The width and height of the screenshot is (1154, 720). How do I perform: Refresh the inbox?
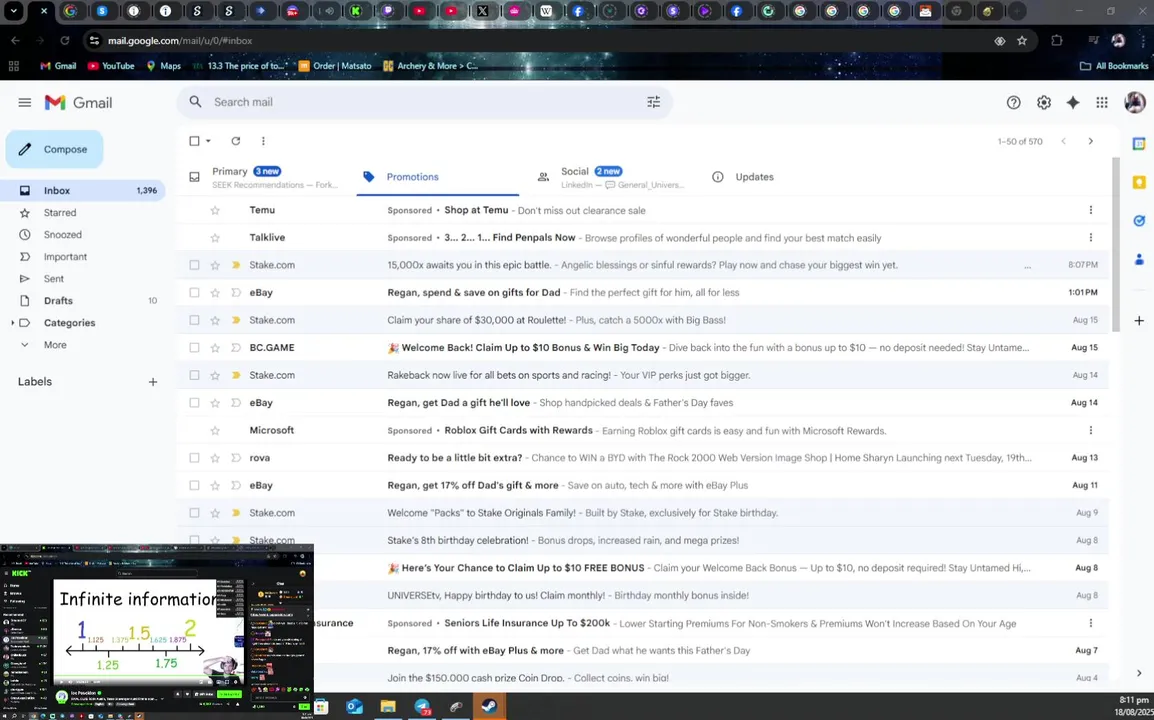coord(236,141)
